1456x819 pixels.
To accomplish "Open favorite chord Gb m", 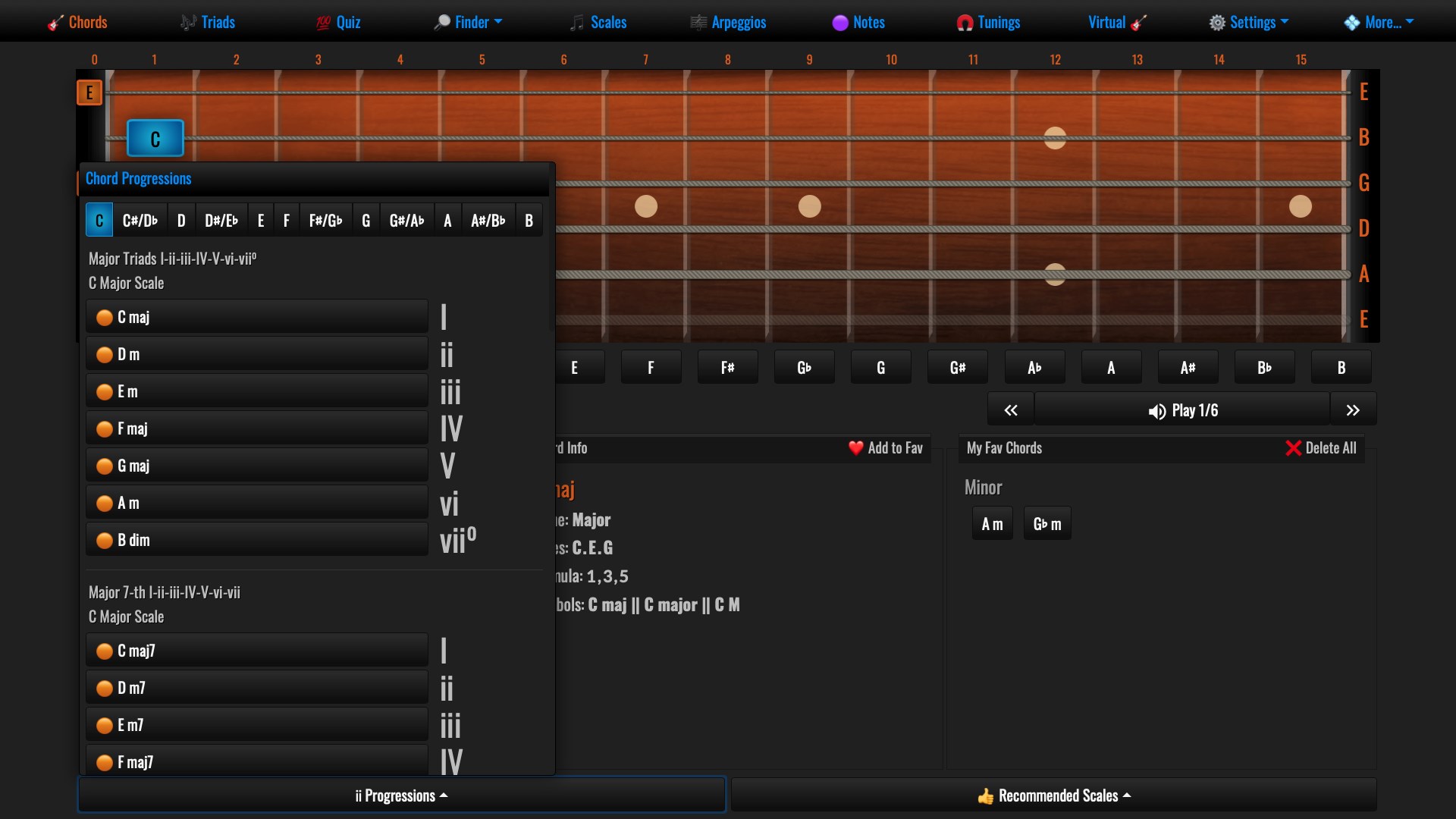I will tap(1047, 524).
